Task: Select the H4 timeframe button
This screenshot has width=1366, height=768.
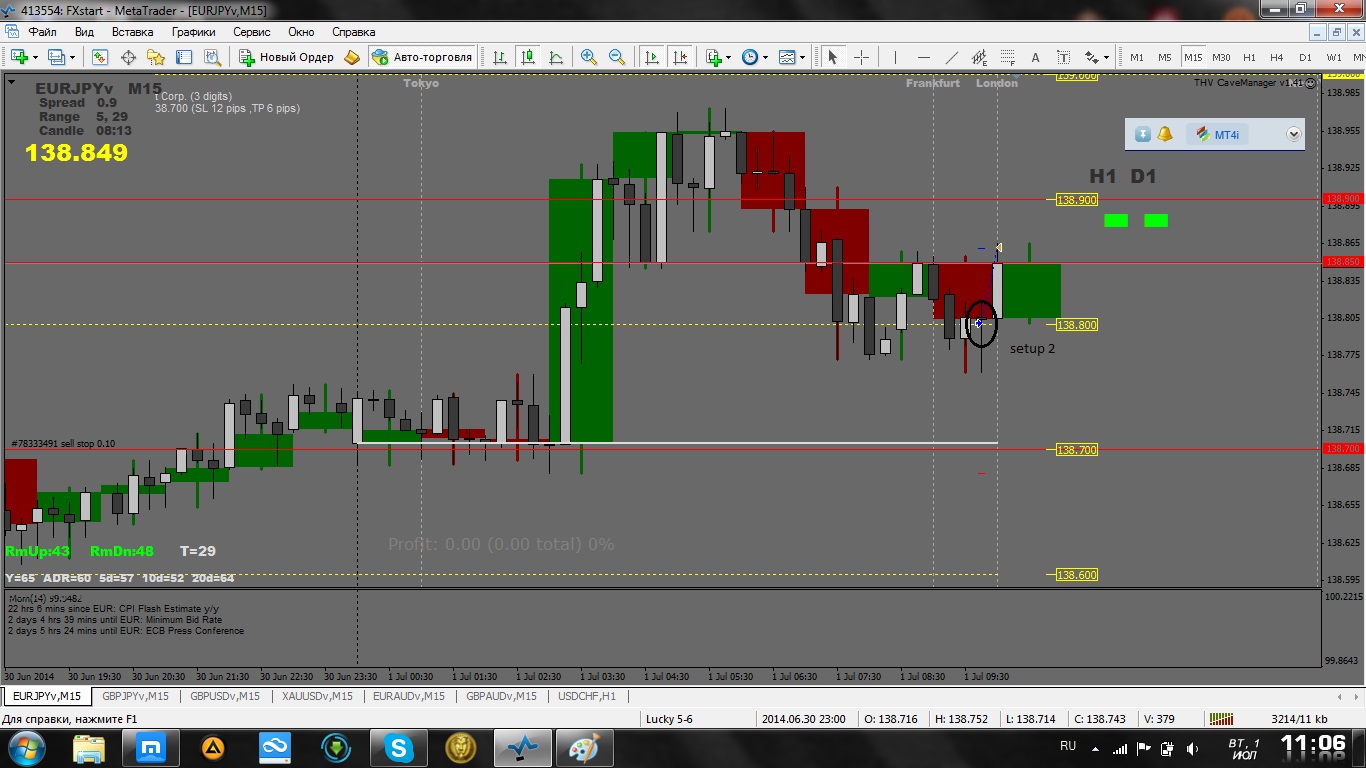Action: click(1277, 57)
